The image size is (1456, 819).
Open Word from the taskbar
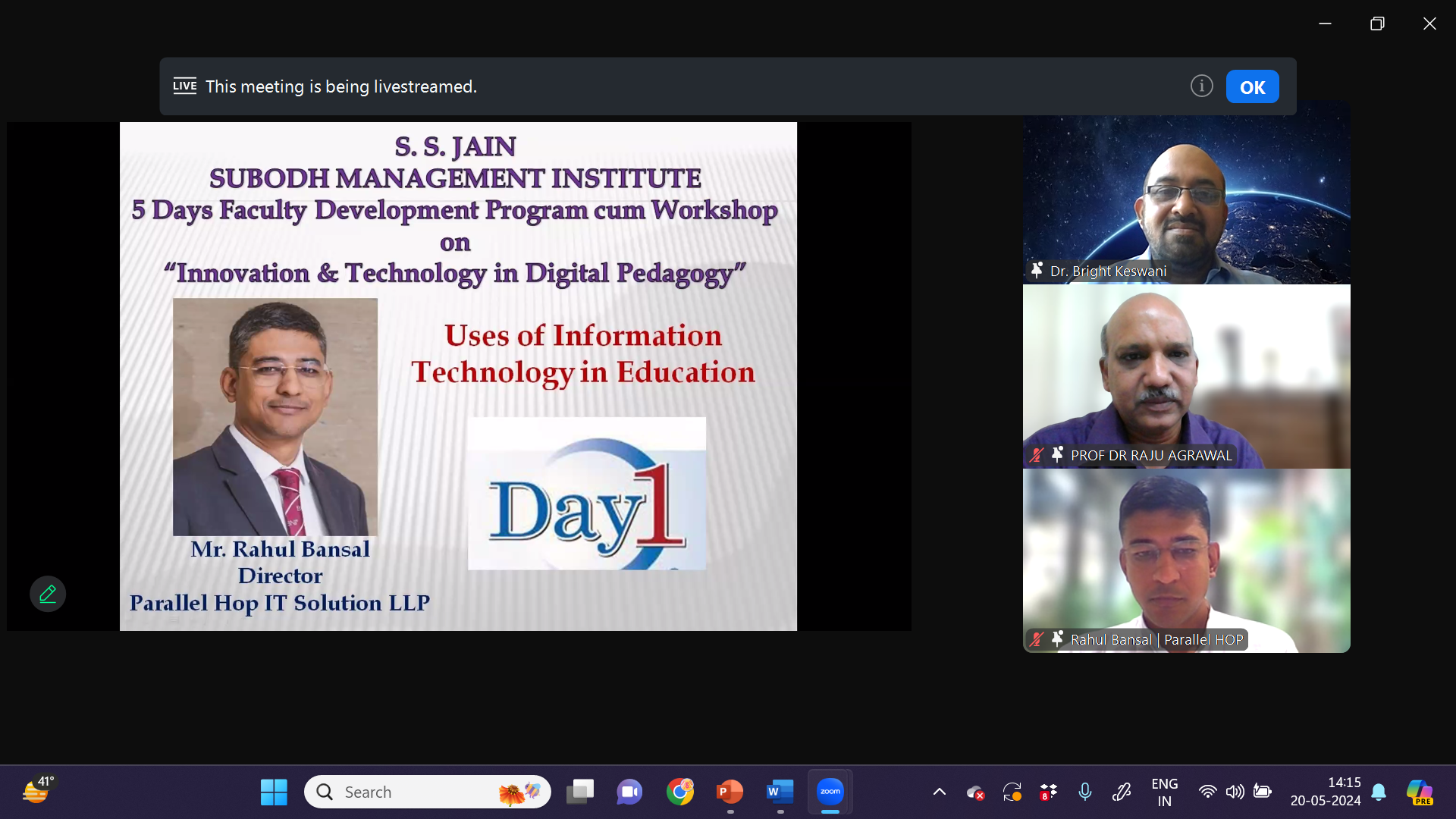tap(780, 792)
